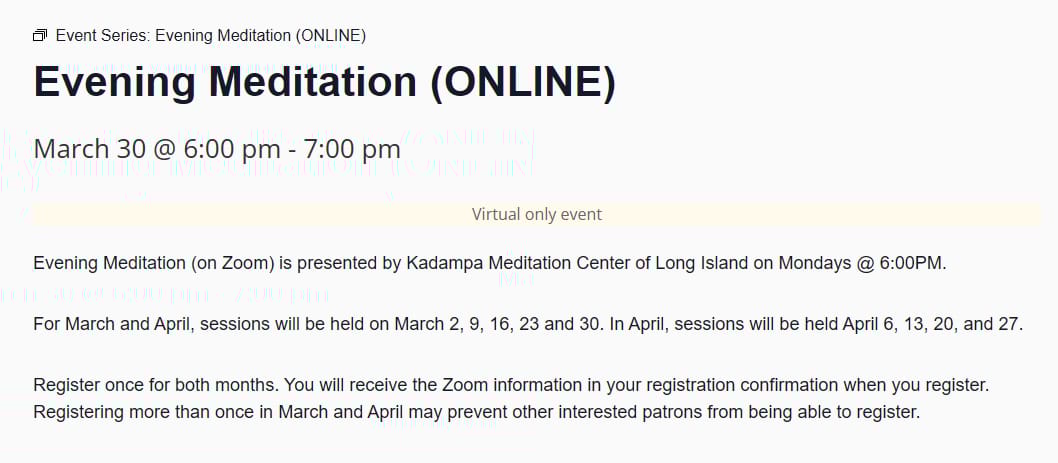Click the text April 6, 13, 20, and 27
Viewport: 1058px width, 463px height.
(x=933, y=324)
